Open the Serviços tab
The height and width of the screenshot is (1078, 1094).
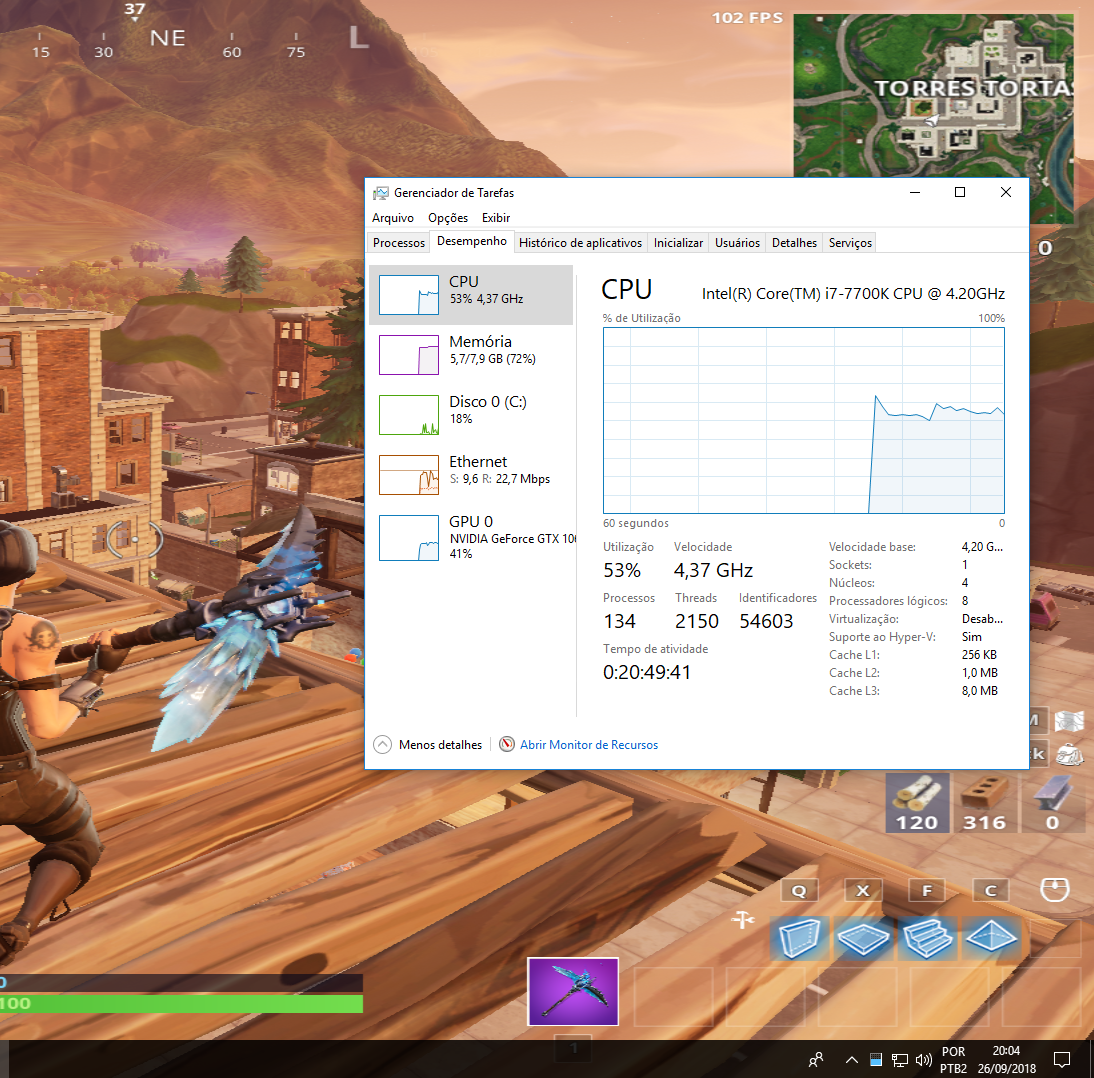pyautogui.click(x=850, y=243)
